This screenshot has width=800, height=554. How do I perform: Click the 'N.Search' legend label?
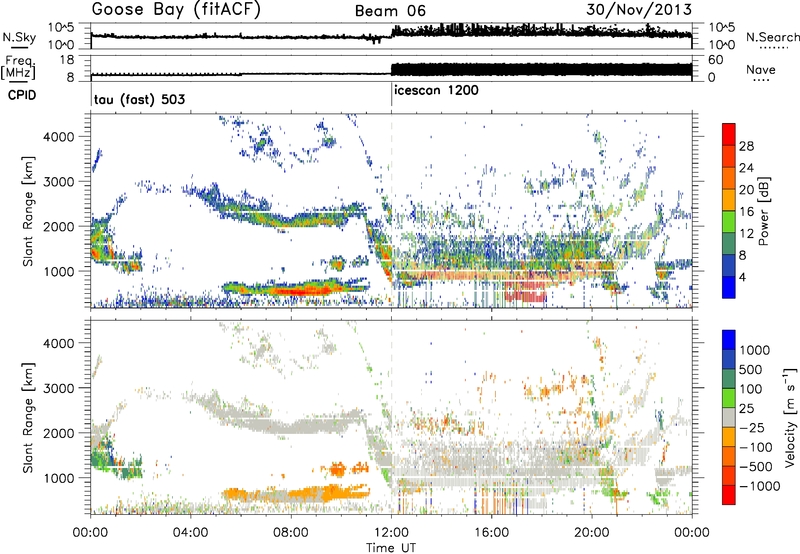pos(772,37)
